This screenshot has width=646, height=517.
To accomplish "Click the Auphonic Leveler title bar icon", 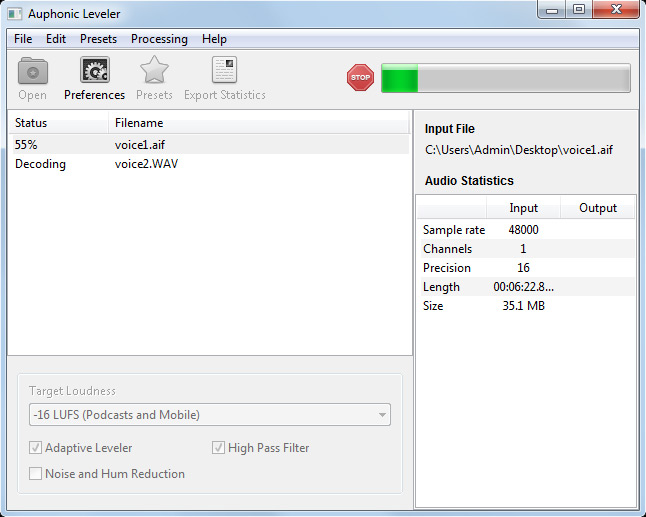I will tap(15, 13).
